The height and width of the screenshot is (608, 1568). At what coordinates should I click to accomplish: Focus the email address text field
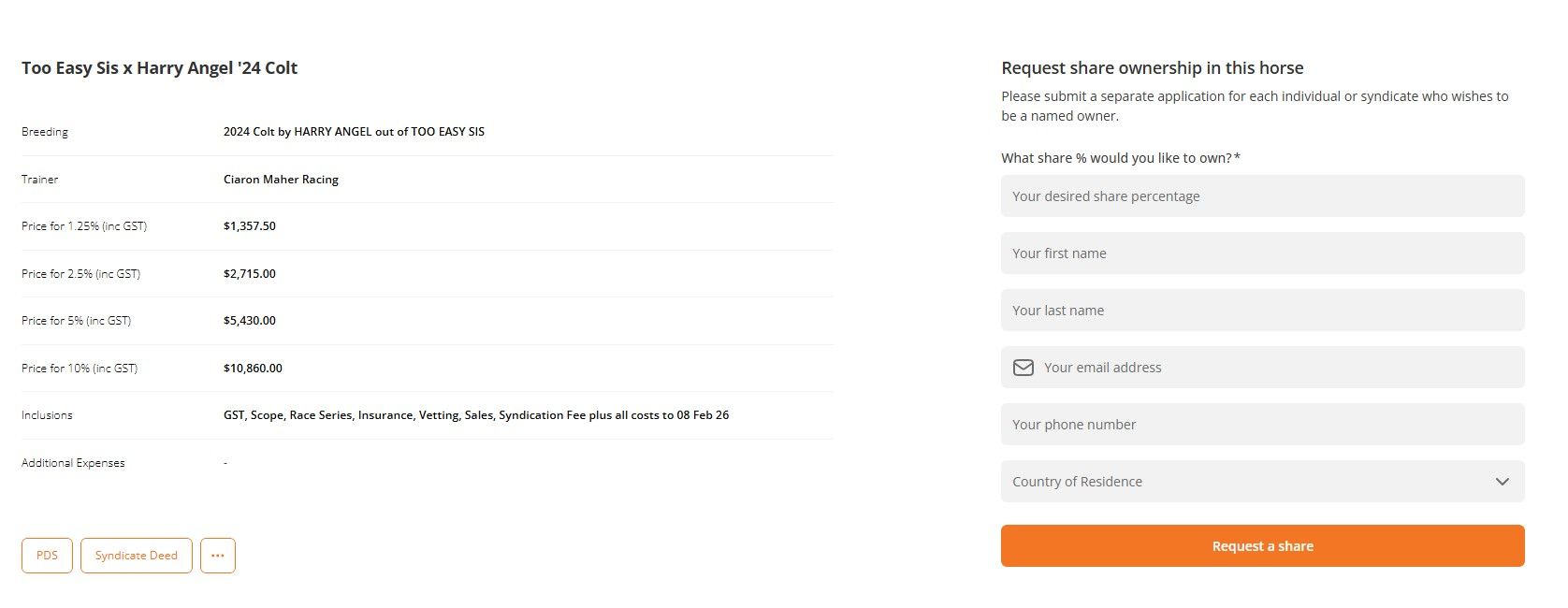1277,368
